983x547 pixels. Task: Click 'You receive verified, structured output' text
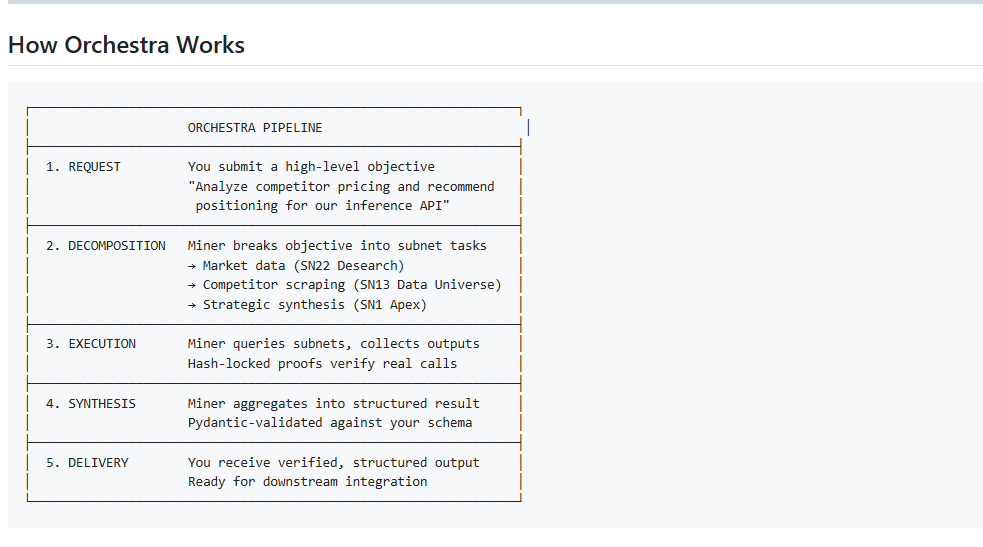pos(333,463)
